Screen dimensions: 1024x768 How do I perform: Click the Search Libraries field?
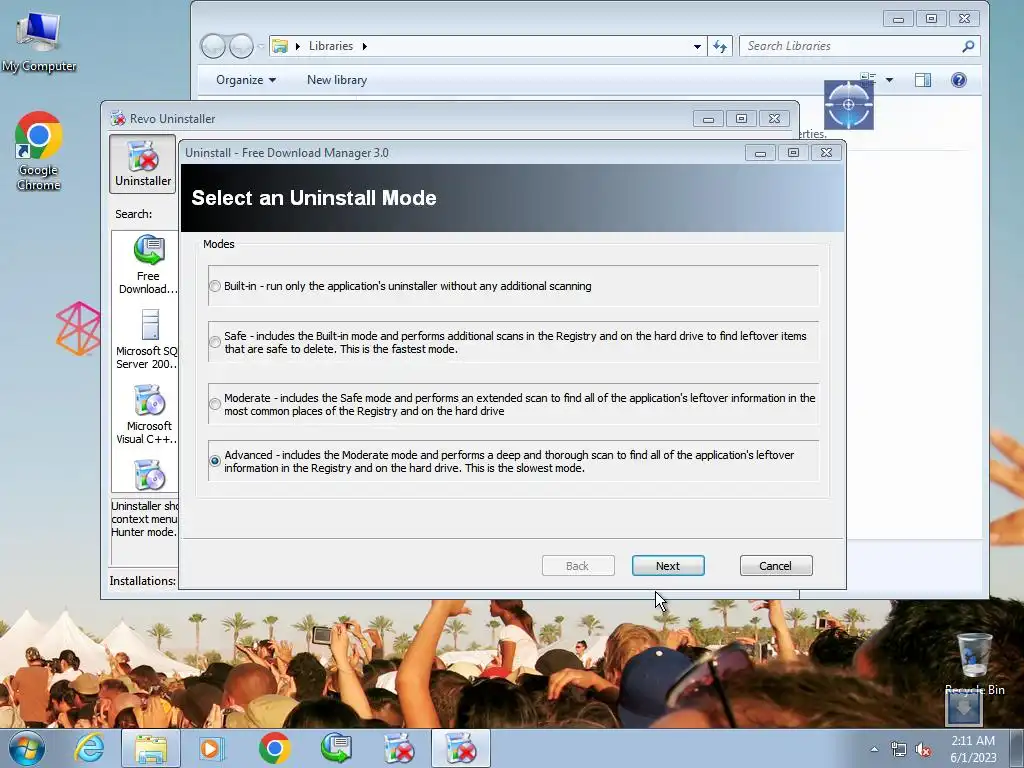pos(849,46)
